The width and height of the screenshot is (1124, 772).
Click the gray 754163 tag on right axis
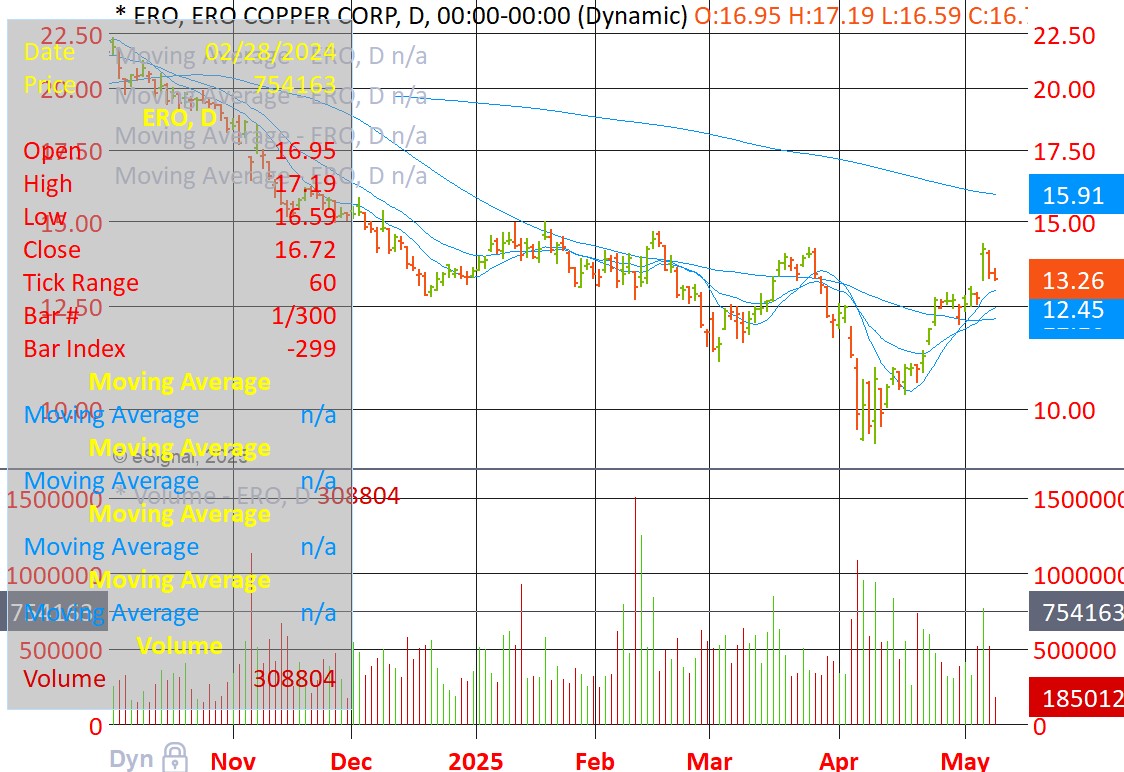[x=1076, y=612]
